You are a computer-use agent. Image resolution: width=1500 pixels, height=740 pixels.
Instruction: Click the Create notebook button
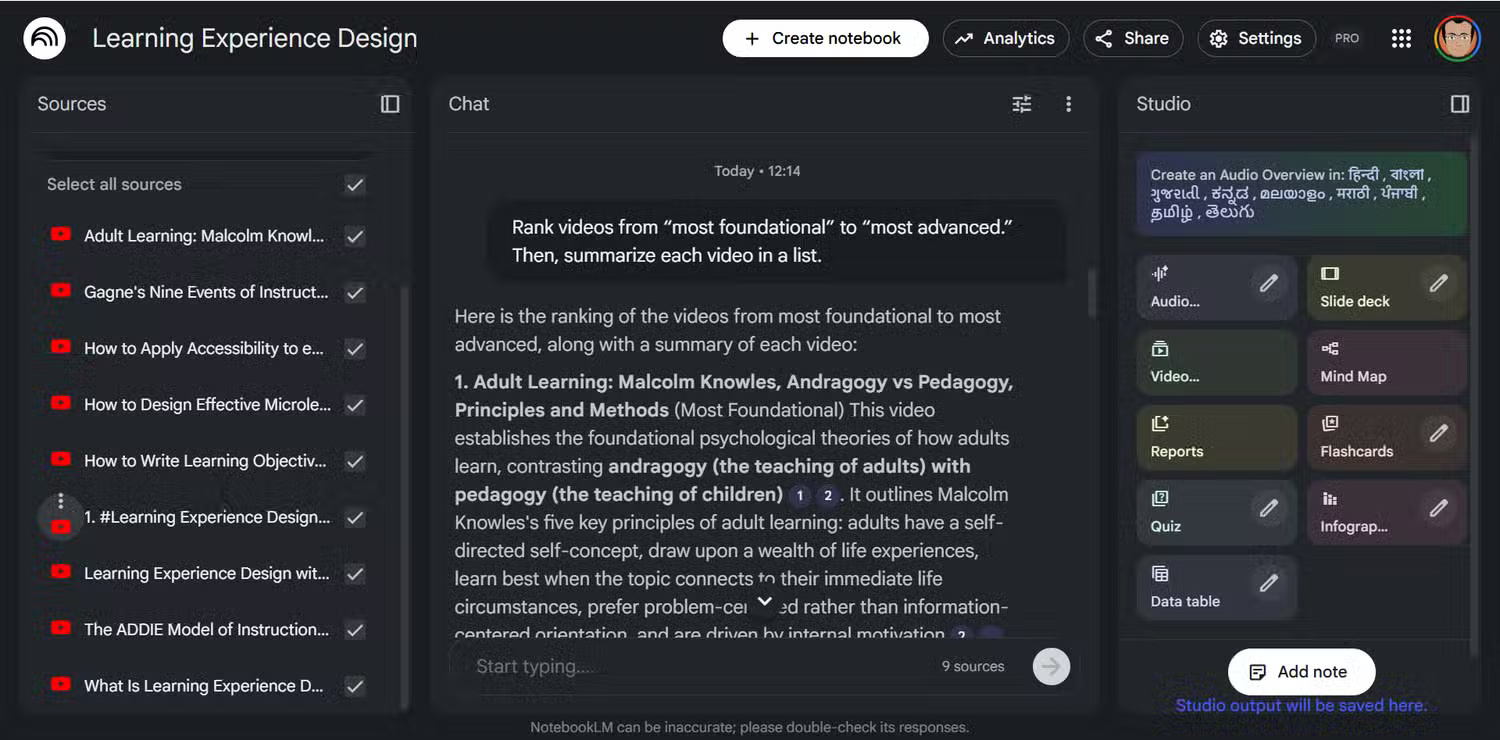tap(825, 39)
